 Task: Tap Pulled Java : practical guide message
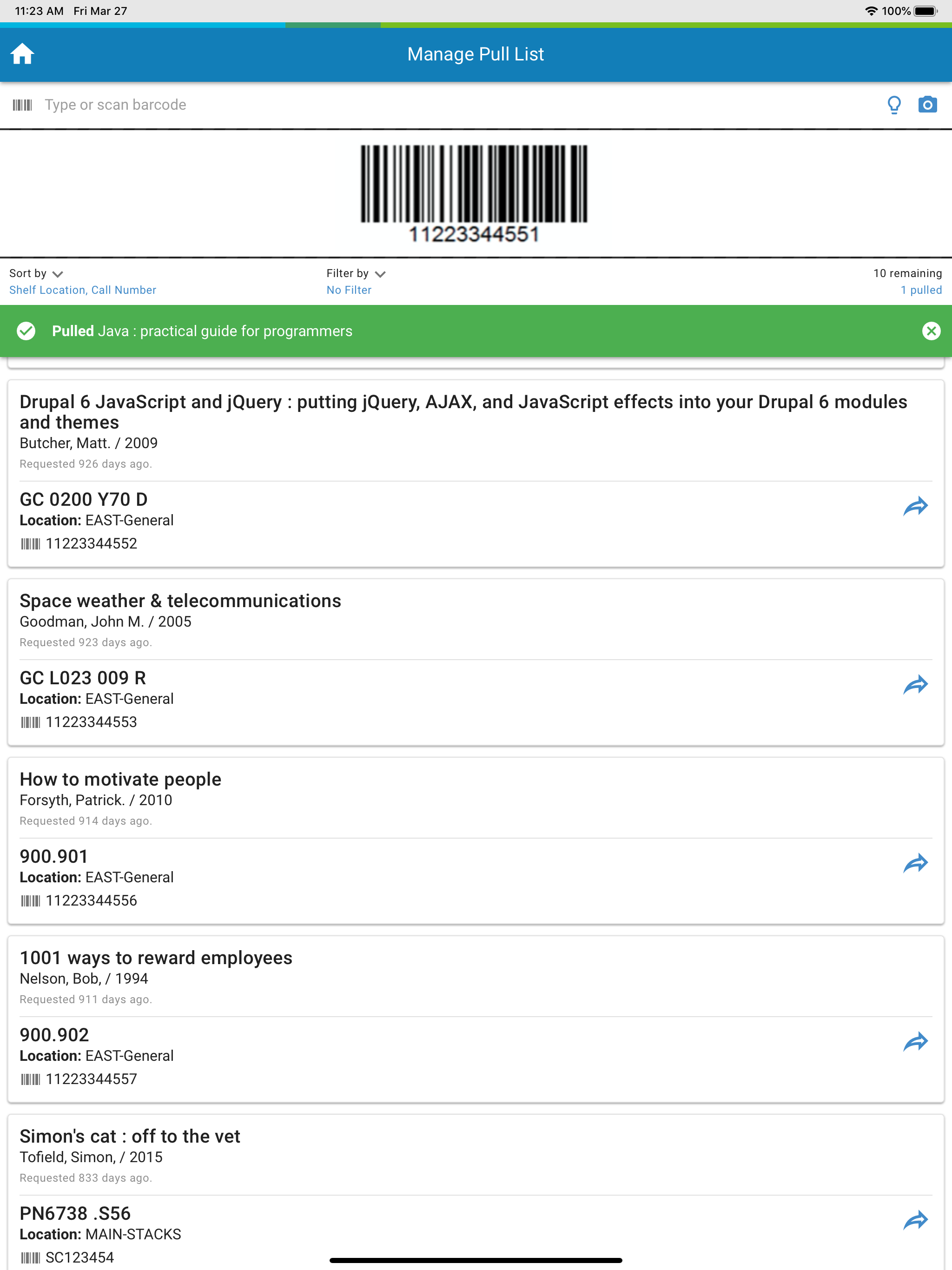202,331
